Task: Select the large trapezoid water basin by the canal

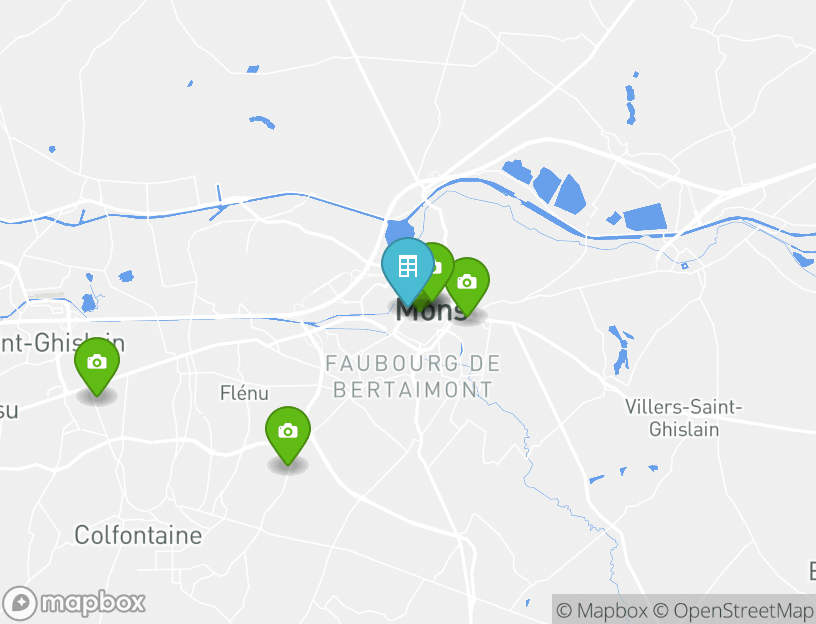Action: pos(645,217)
